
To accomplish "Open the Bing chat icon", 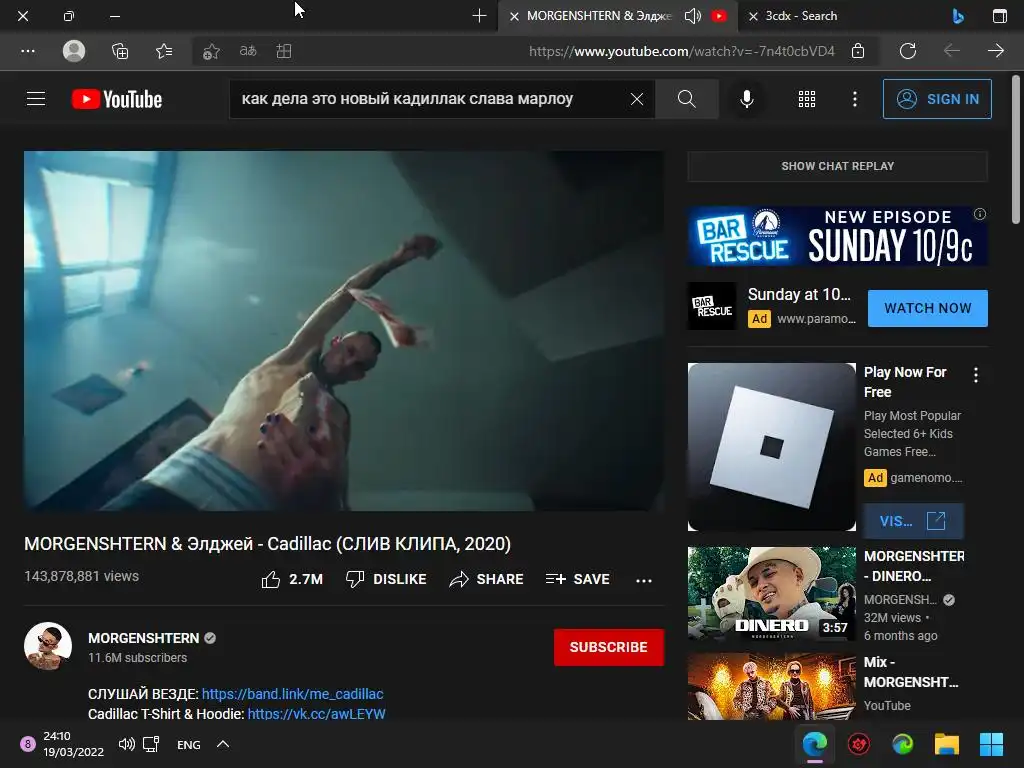I will tap(958, 16).
